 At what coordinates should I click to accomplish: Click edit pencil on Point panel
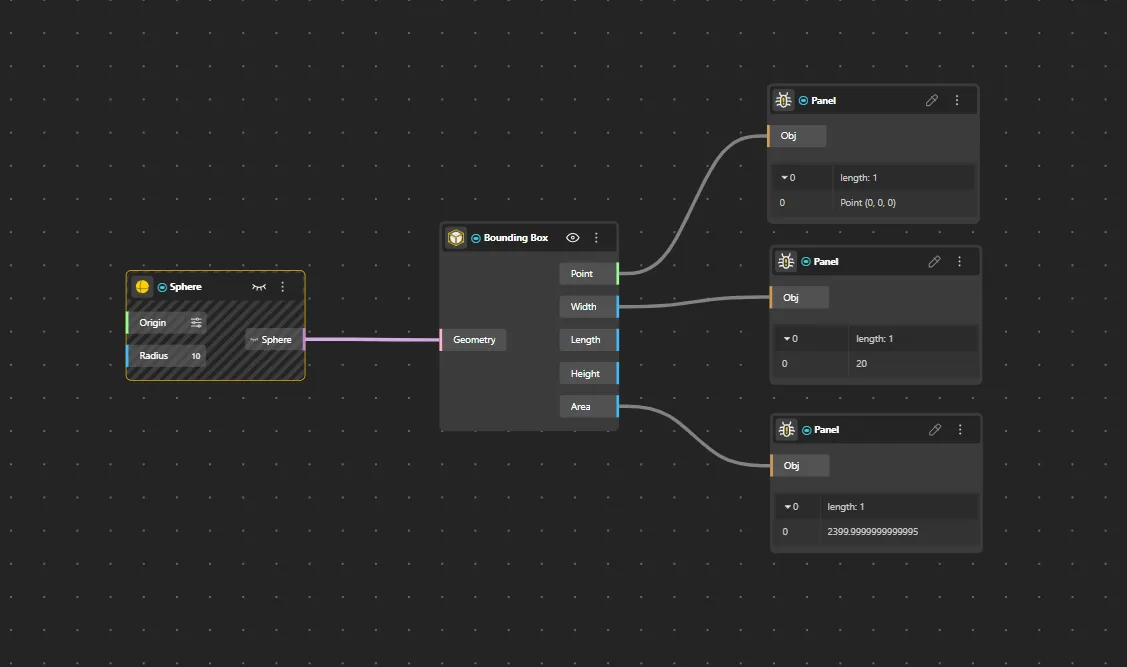932,101
